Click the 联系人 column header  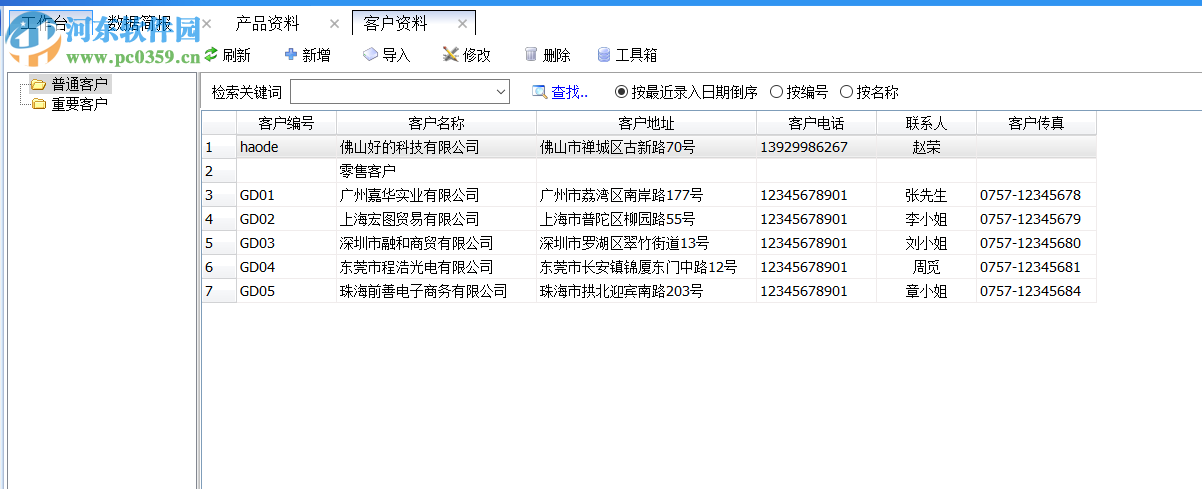[x=926, y=123]
